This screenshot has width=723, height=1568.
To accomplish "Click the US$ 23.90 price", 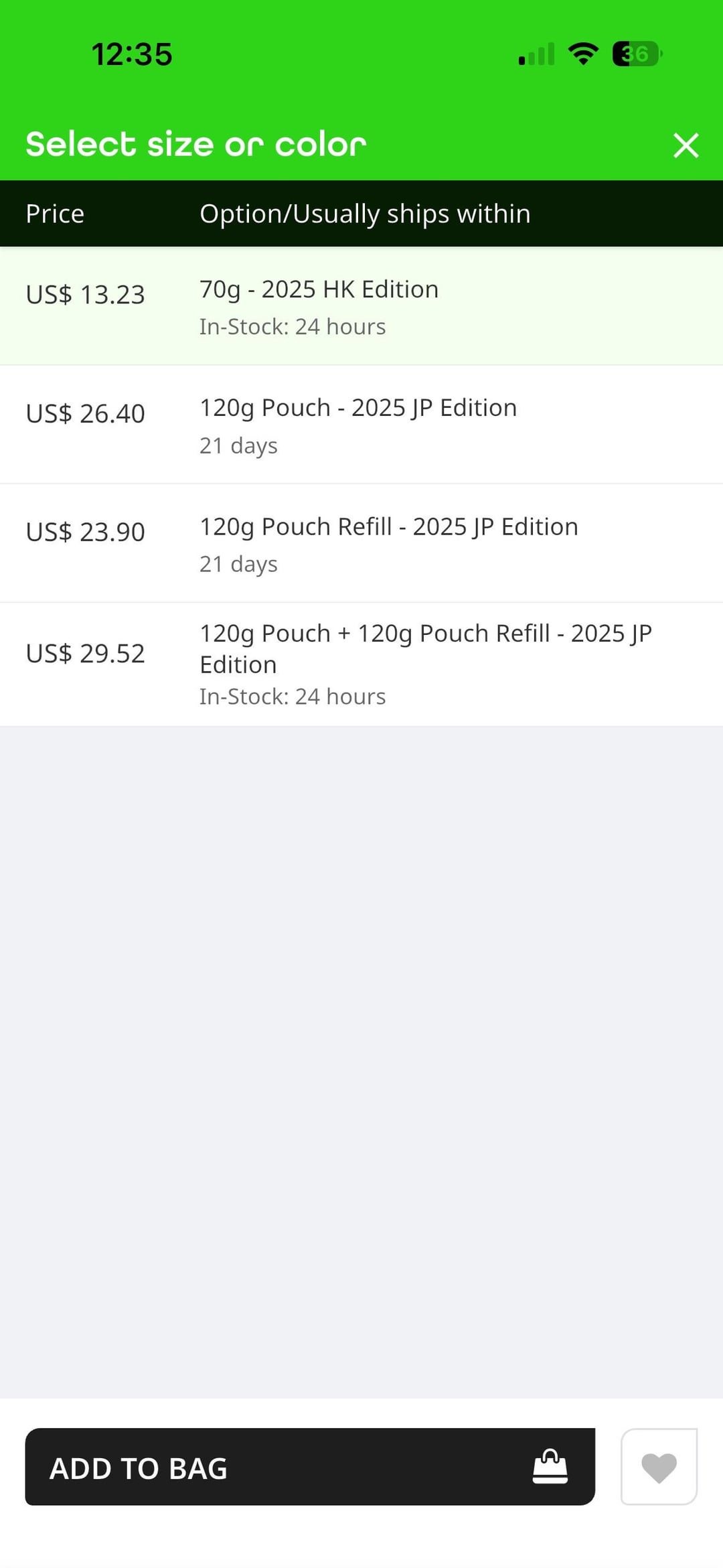I will pos(85,532).
